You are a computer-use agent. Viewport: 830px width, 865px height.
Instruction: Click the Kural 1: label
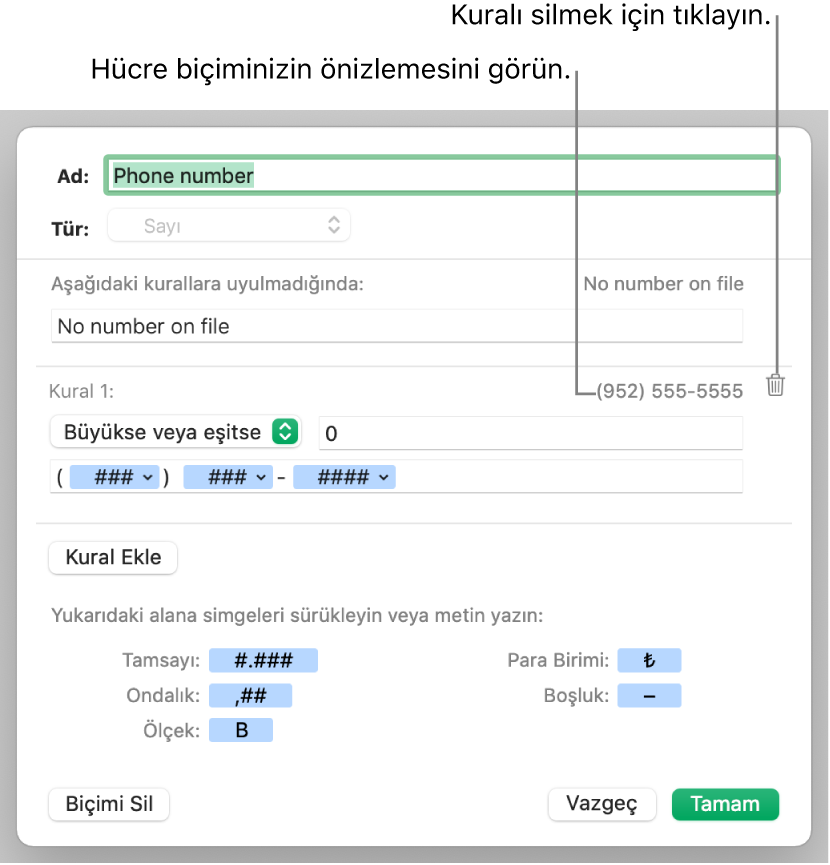point(82,391)
